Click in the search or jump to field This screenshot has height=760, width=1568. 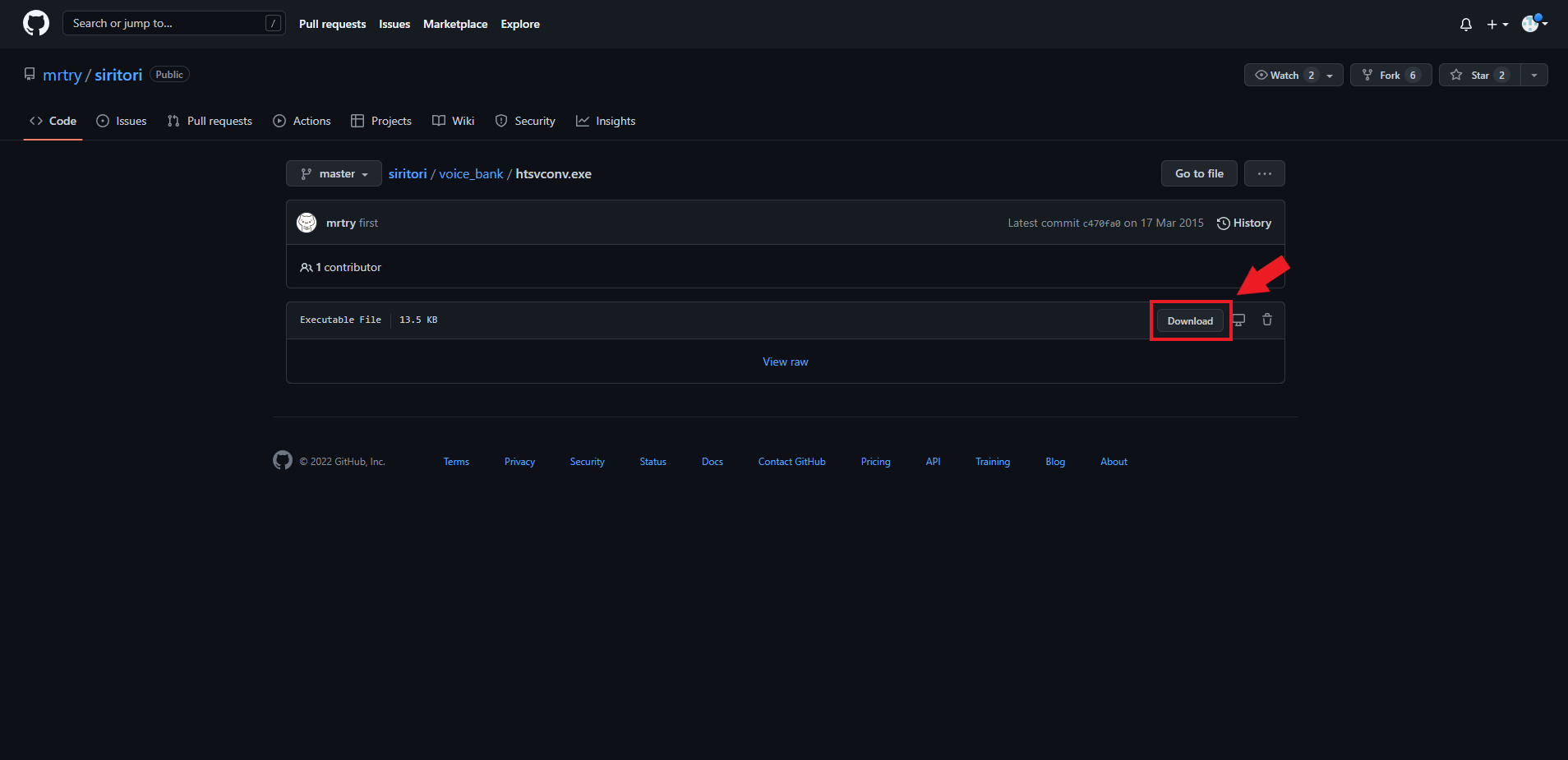[x=173, y=23]
